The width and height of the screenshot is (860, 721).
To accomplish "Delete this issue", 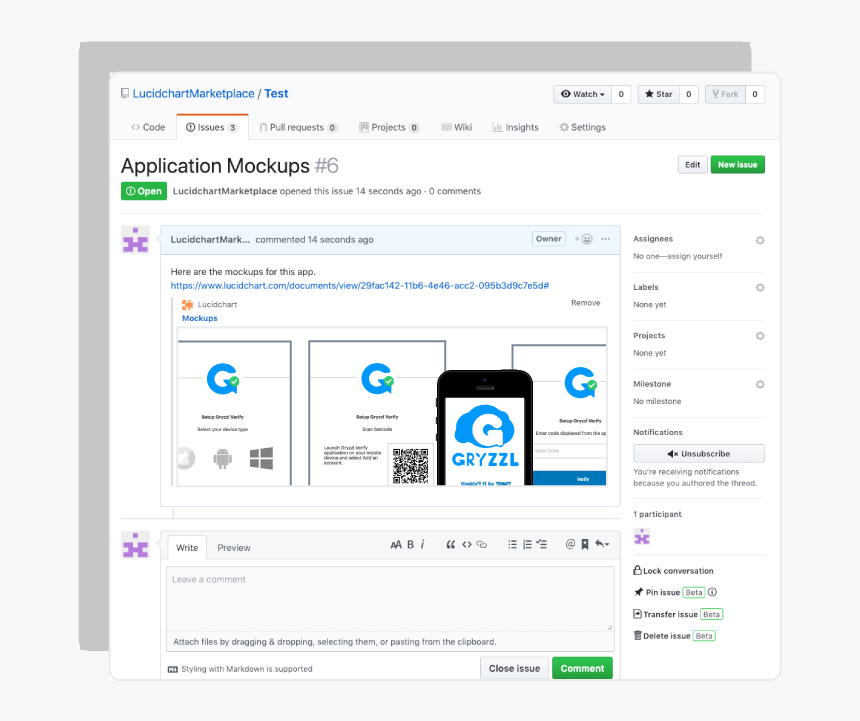I will (662, 636).
